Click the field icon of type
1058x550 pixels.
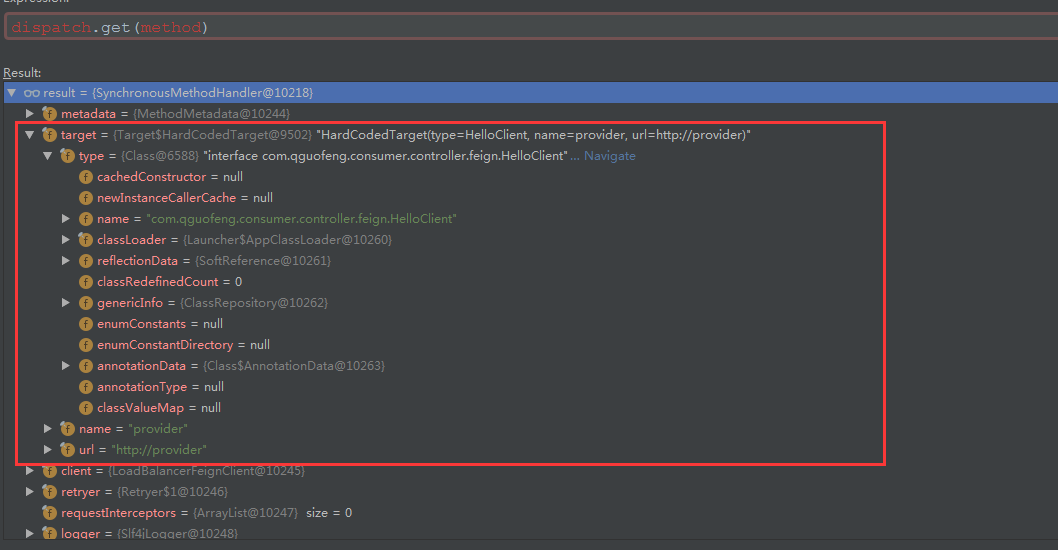[67, 156]
